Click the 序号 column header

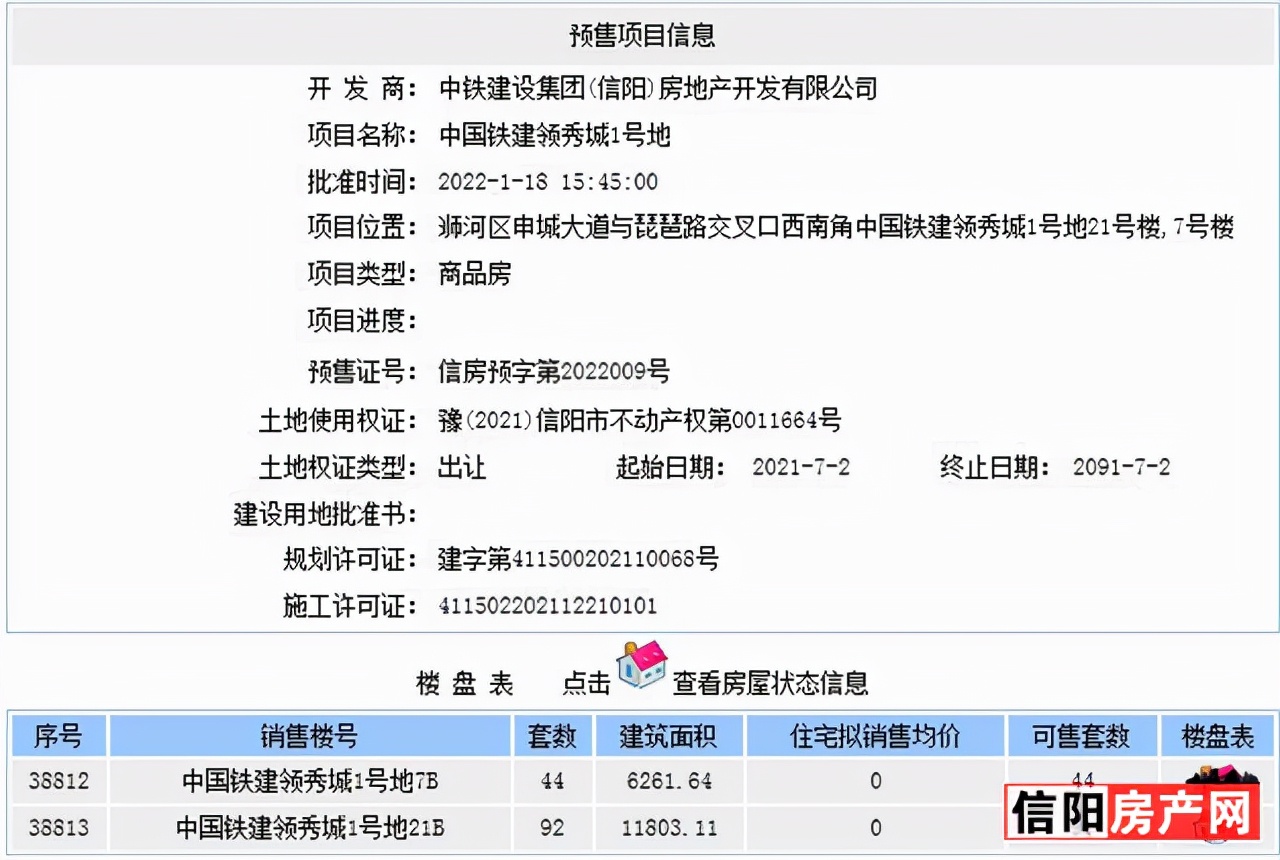[x=58, y=737]
